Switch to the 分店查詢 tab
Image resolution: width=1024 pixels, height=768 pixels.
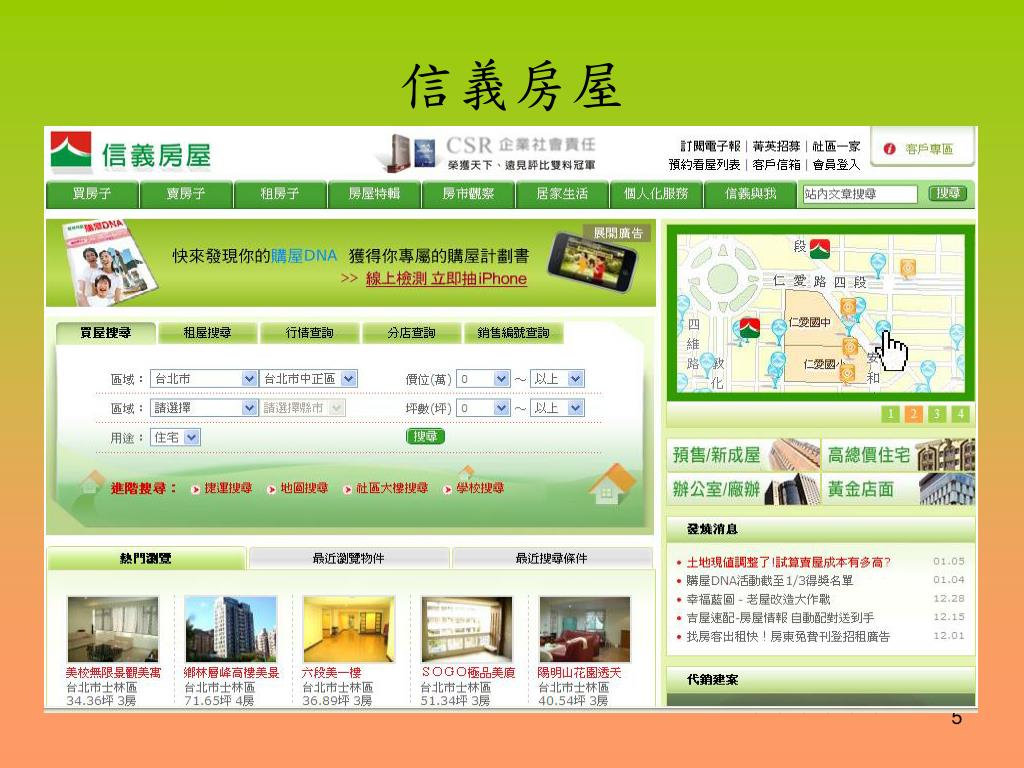[x=411, y=333]
